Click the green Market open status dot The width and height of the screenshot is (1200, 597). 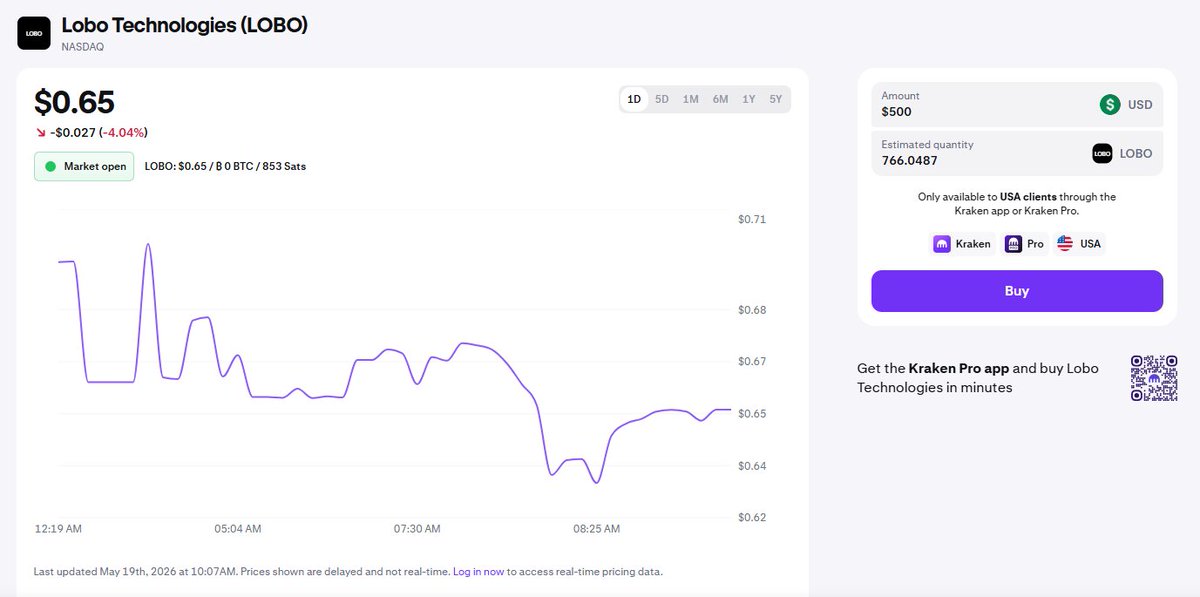click(x=50, y=166)
